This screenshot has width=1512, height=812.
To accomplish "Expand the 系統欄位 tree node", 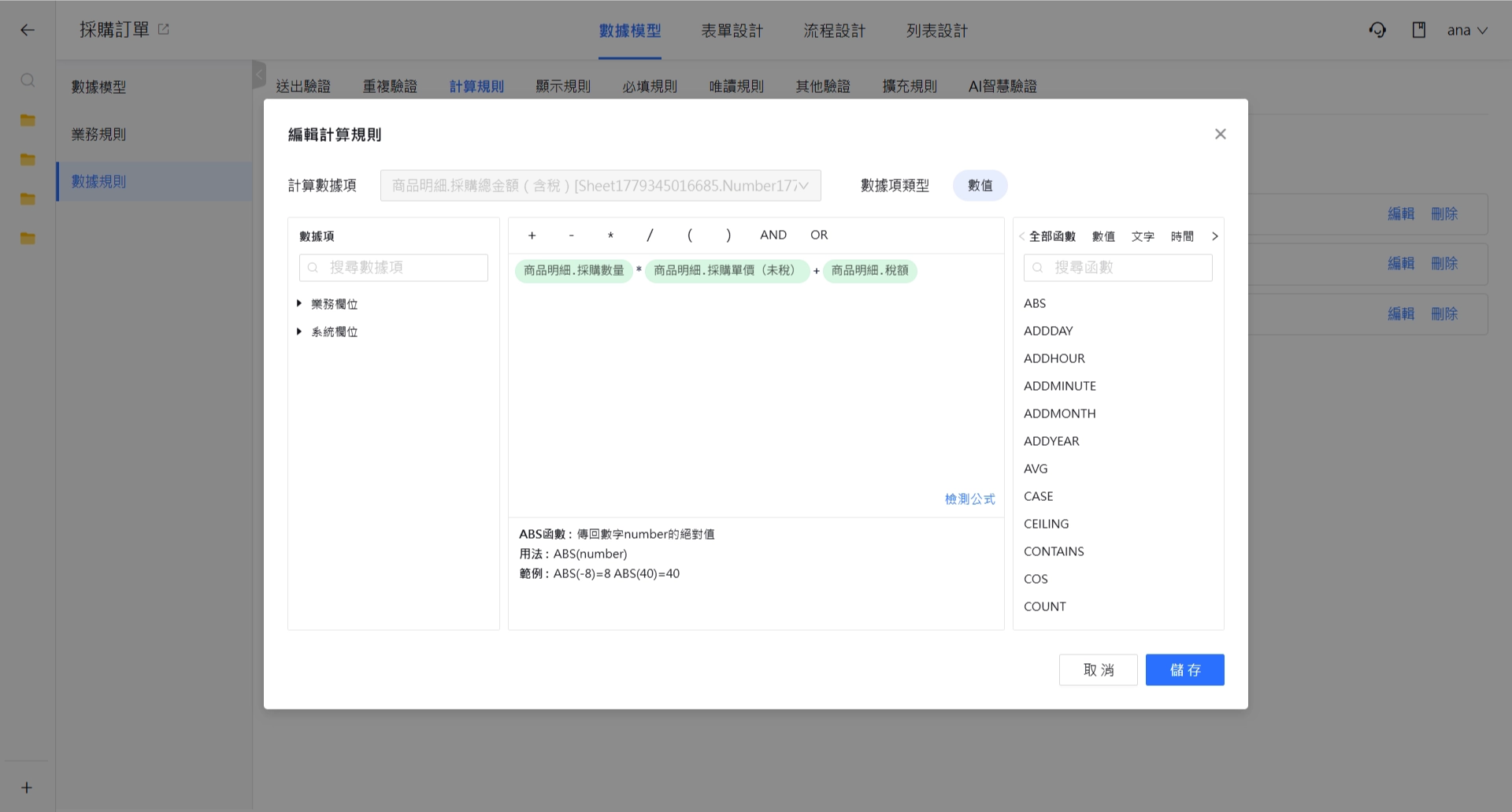I will [299, 332].
